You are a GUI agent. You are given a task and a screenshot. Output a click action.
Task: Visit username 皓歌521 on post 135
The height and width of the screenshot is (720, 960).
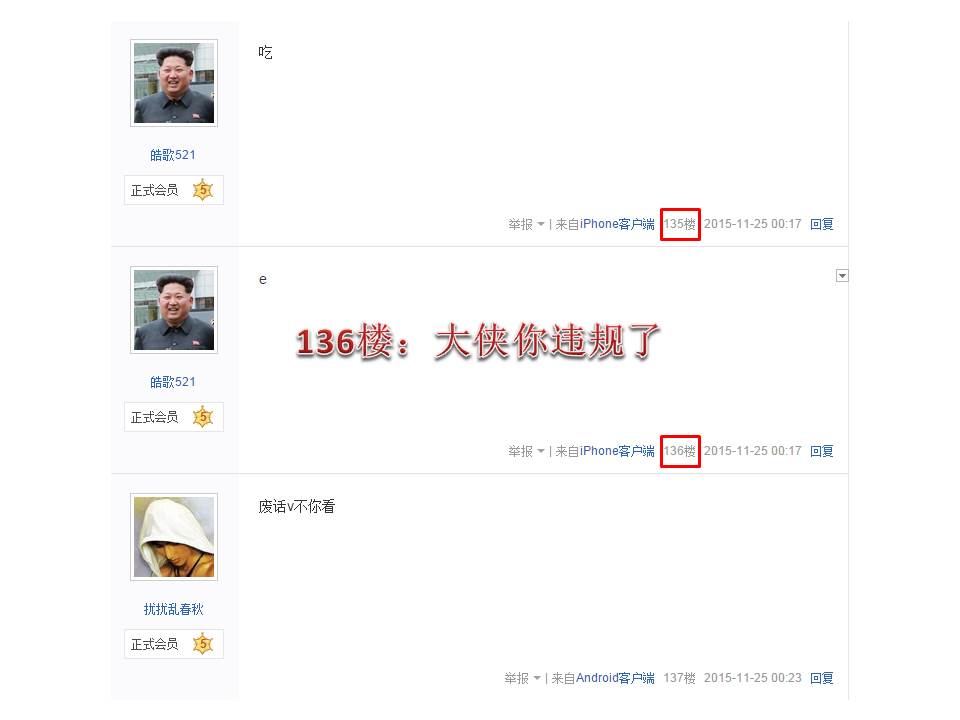pyautogui.click(x=173, y=155)
